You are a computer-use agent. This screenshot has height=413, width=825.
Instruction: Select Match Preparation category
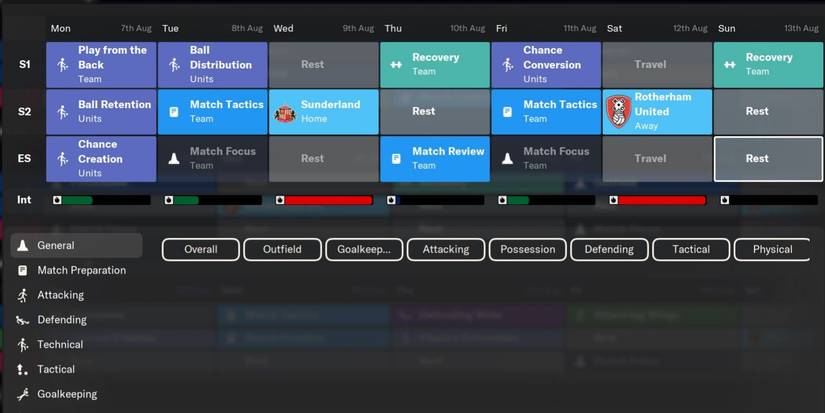(76, 270)
